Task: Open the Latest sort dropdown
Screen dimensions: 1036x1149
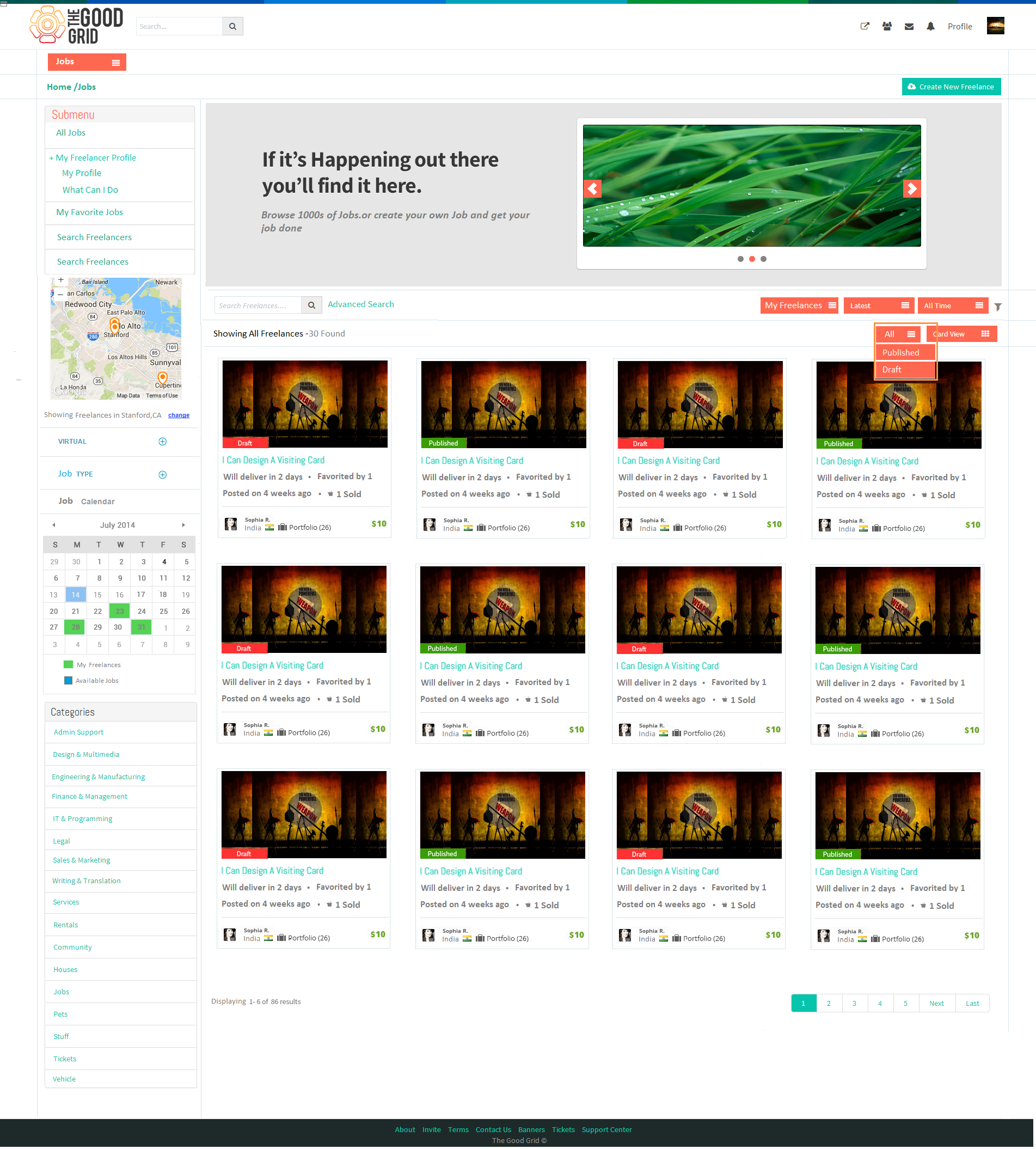Action: (x=879, y=305)
